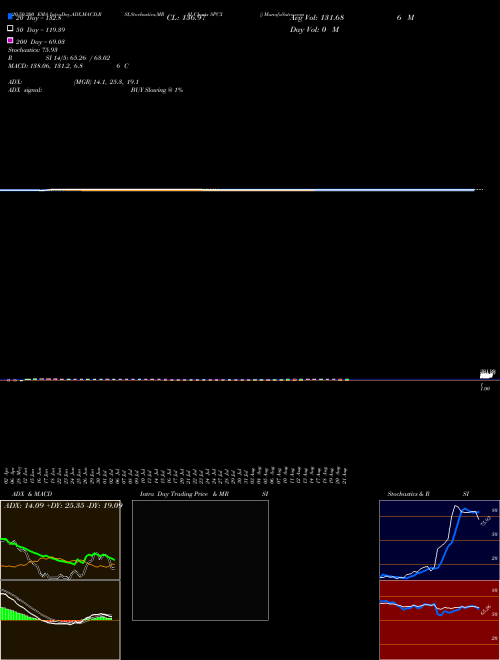Click the Stochastics value text

[32, 50]
